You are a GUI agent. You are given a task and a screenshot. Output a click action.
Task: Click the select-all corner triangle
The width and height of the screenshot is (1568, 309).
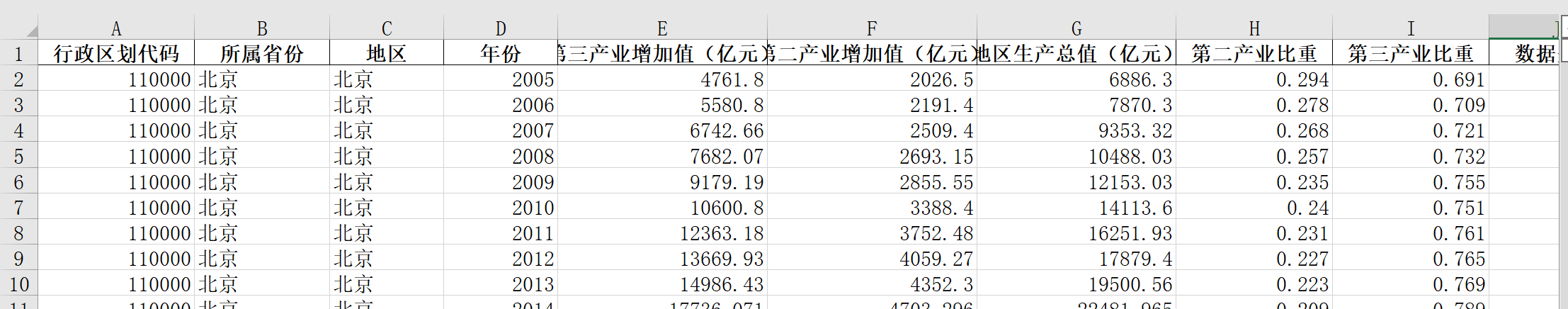32,30
